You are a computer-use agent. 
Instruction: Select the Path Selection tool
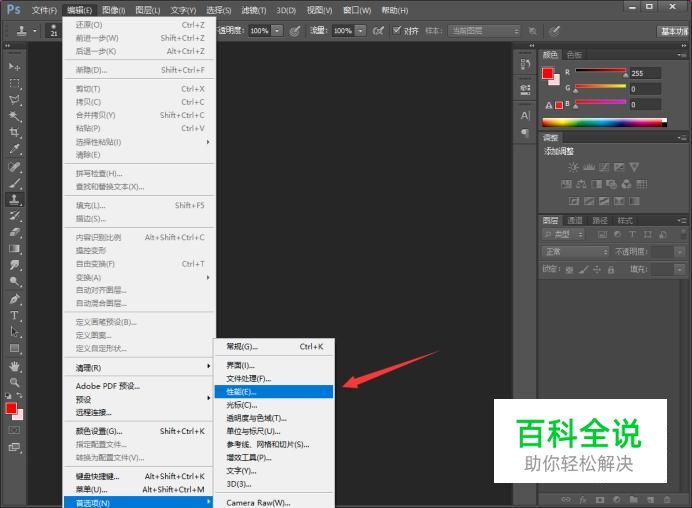(x=14, y=332)
